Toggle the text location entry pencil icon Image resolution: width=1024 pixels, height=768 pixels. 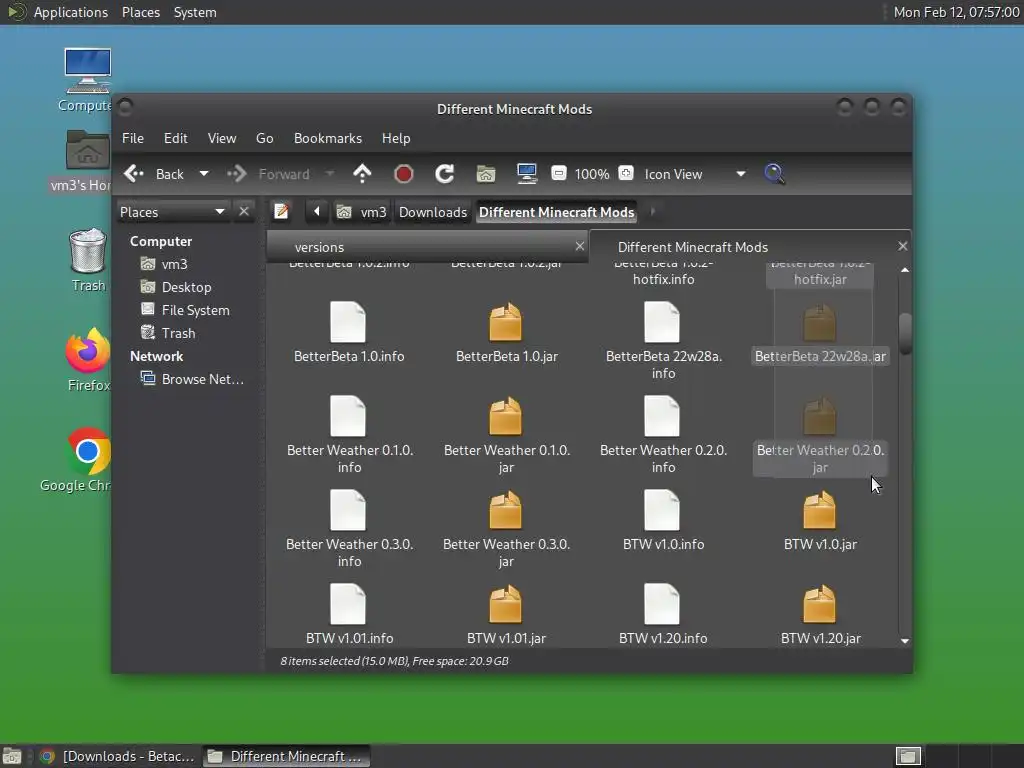click(281, 212)
